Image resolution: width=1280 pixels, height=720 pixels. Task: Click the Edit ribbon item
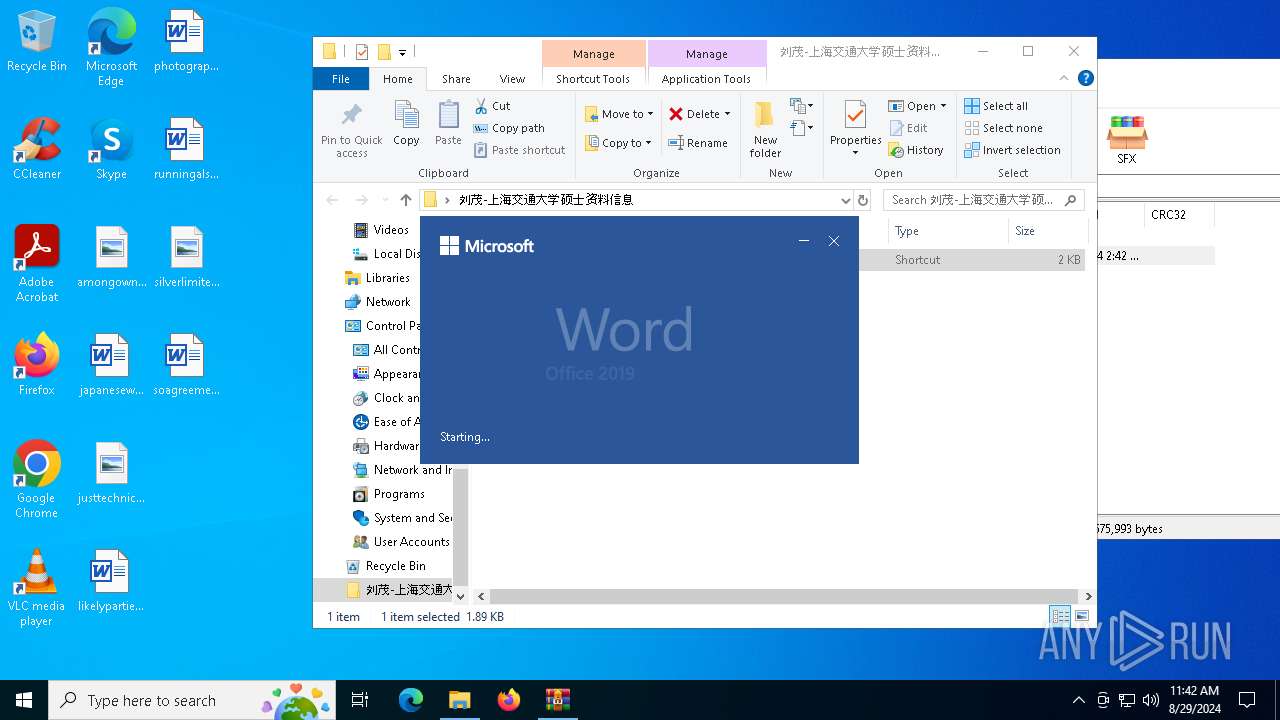(x=908, y=128)
